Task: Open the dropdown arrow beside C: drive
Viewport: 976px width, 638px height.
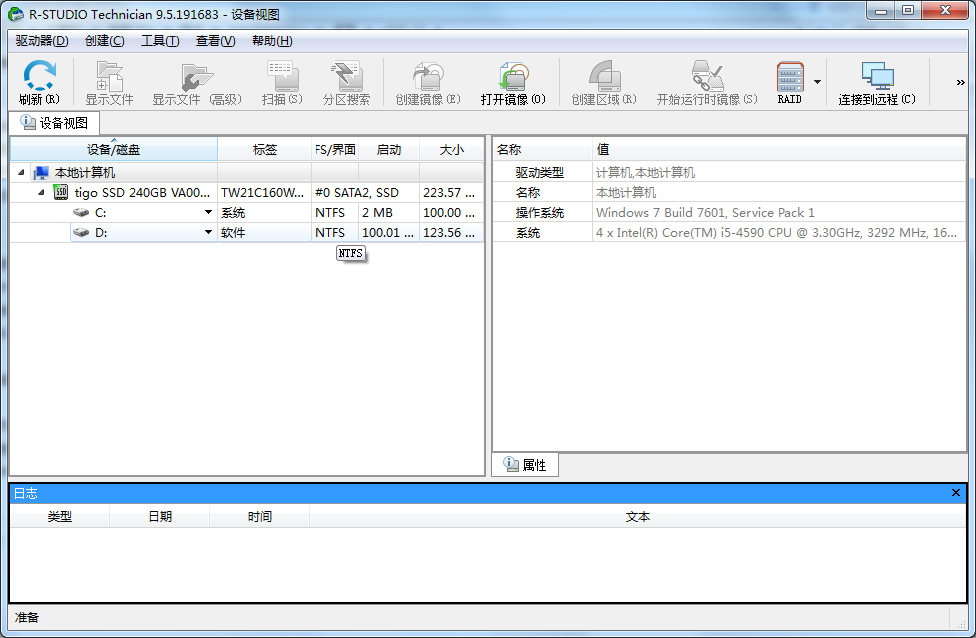Action: pos(208,213)
